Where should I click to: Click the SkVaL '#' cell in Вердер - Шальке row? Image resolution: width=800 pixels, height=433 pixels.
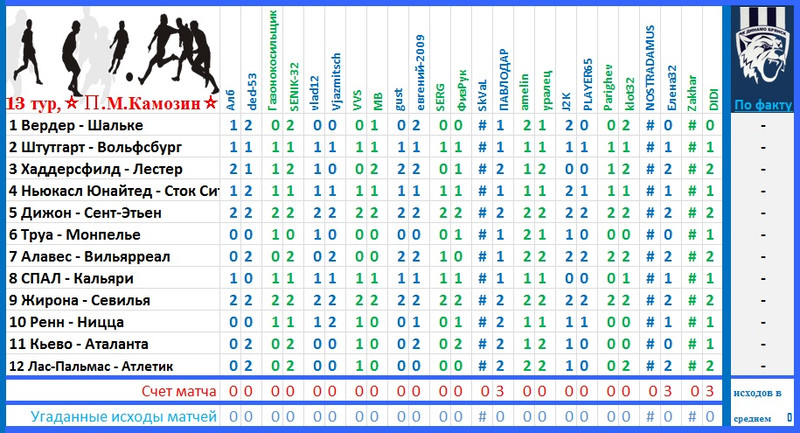(482, 125)
